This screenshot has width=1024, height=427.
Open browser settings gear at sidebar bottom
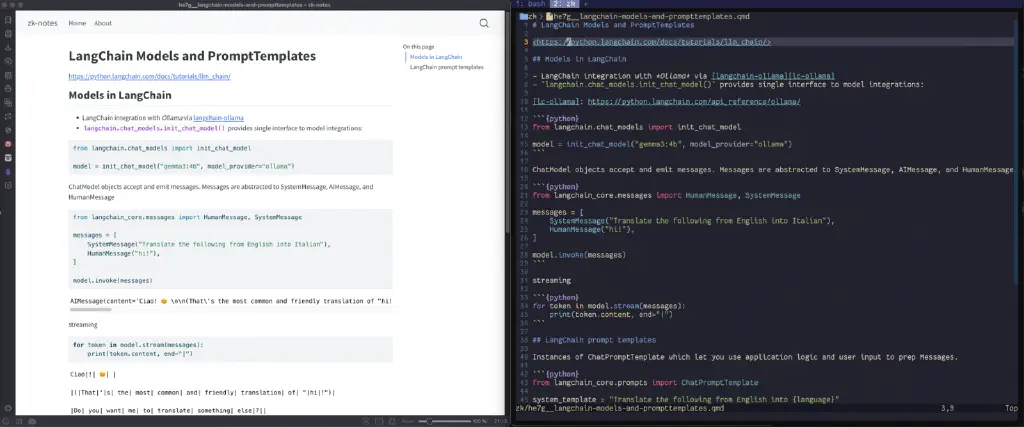(x=8, y=408)
